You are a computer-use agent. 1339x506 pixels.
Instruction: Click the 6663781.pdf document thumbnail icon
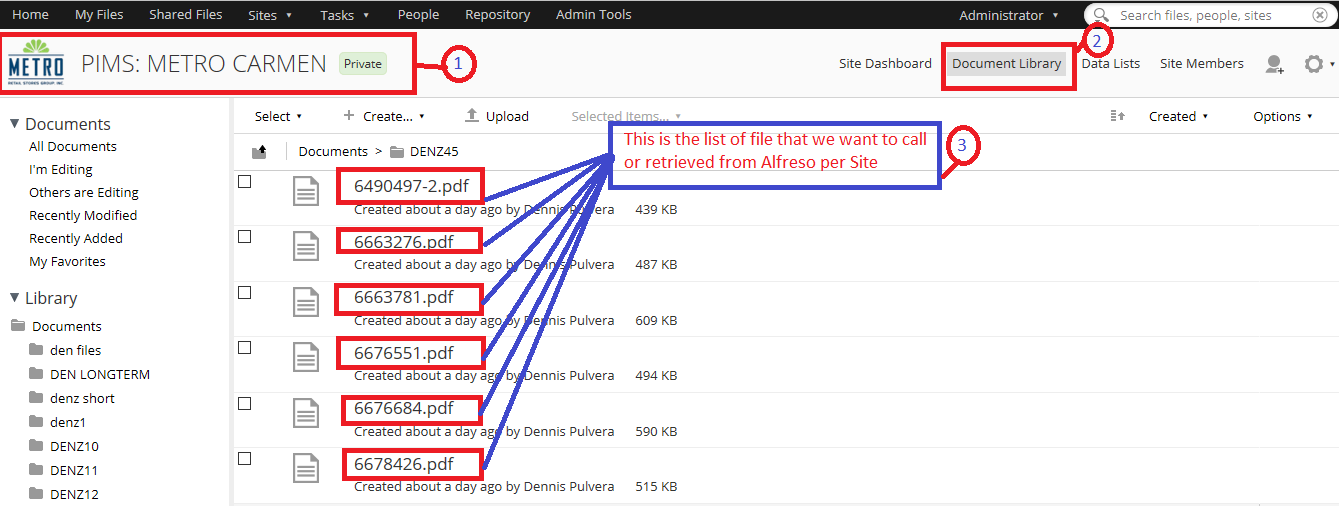point(306,302)
